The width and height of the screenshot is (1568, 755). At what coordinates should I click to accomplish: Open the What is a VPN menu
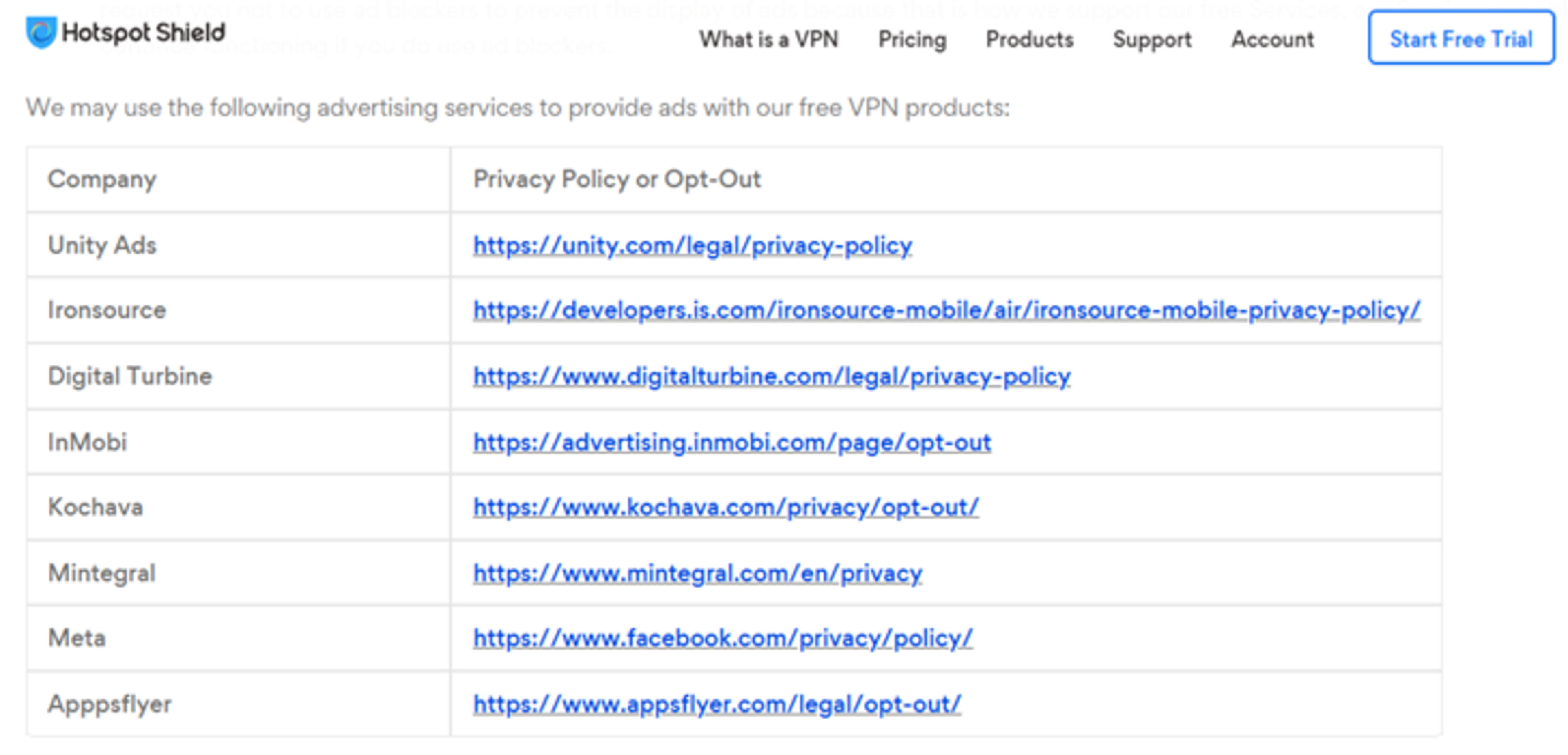pyautogui.click(x=768, y=40)
